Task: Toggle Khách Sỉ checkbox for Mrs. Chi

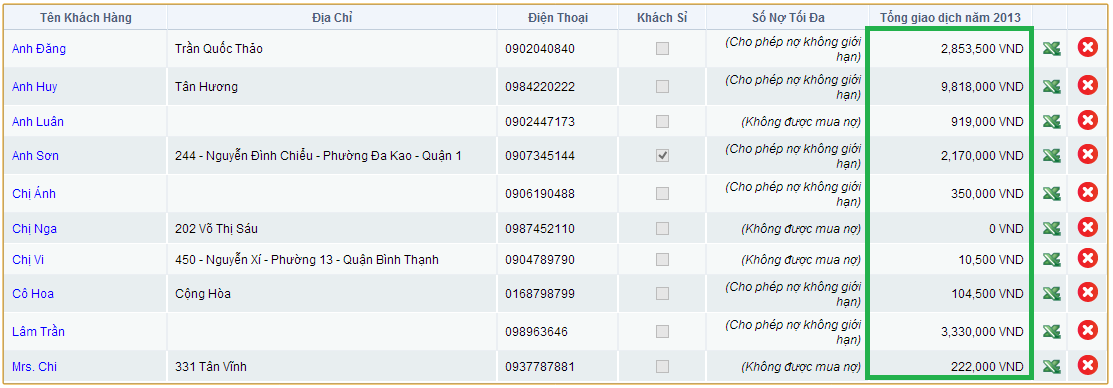Action: (662, 367)
